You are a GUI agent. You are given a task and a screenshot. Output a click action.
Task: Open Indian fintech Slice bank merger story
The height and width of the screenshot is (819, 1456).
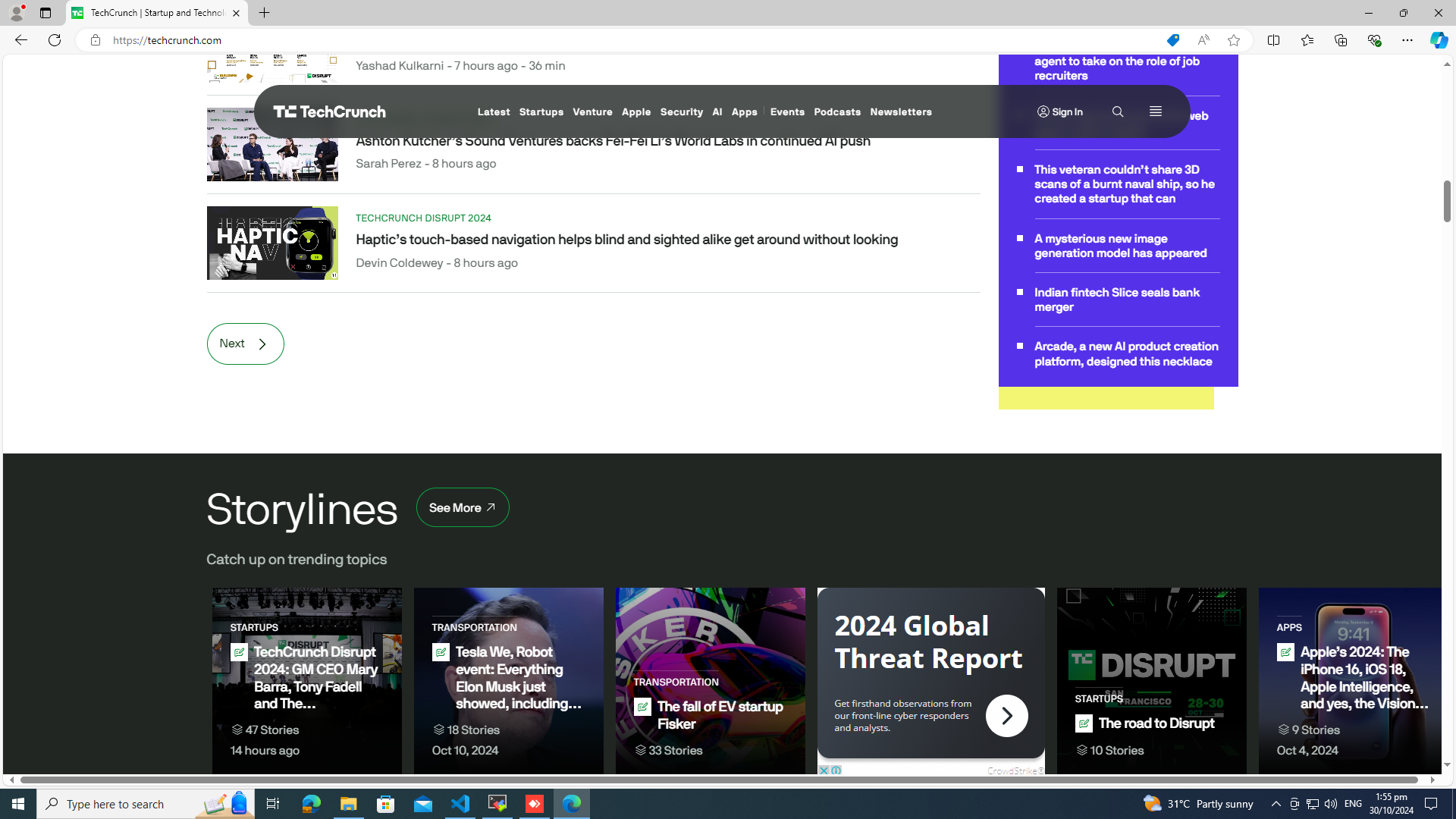1116,300
